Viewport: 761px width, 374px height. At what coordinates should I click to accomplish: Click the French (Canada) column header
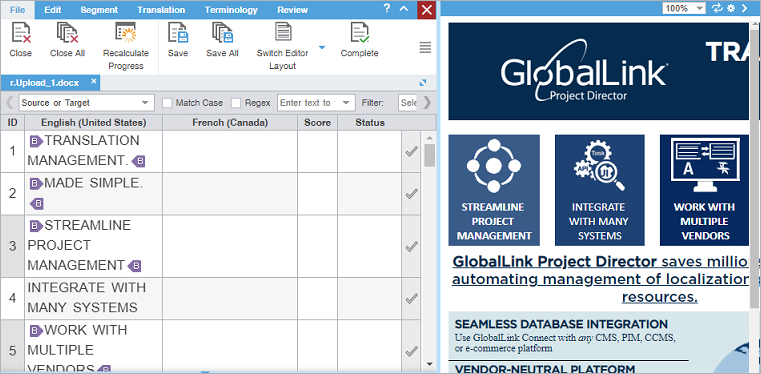click(x=230, y=123)
